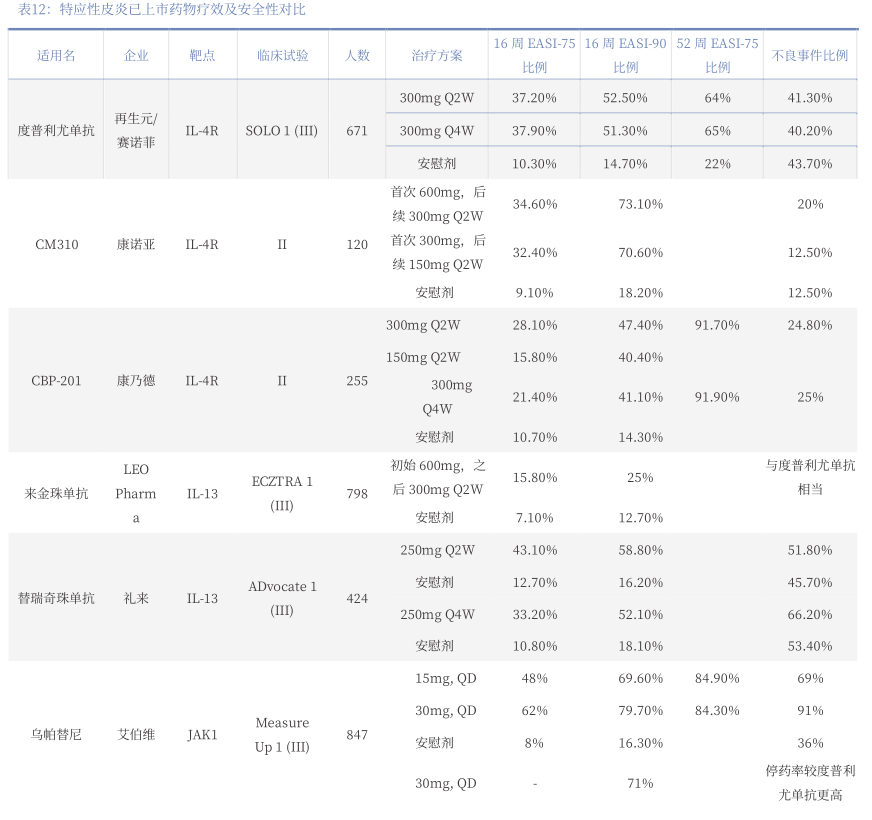Click the 人数 column header

[357, 56]
